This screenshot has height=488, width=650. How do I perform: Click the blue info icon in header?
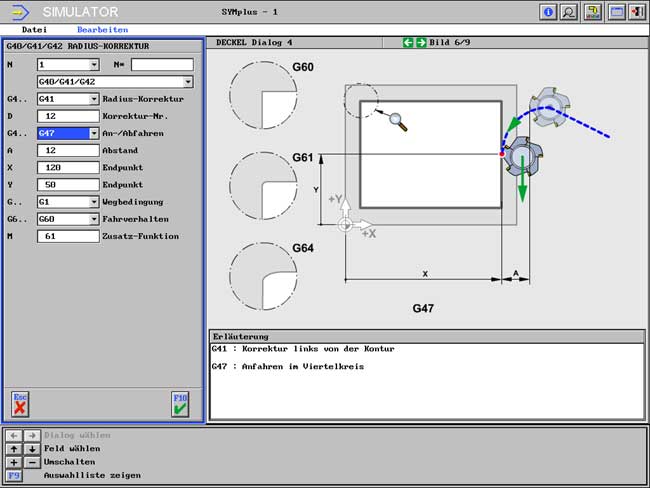[x=548, y=12]
